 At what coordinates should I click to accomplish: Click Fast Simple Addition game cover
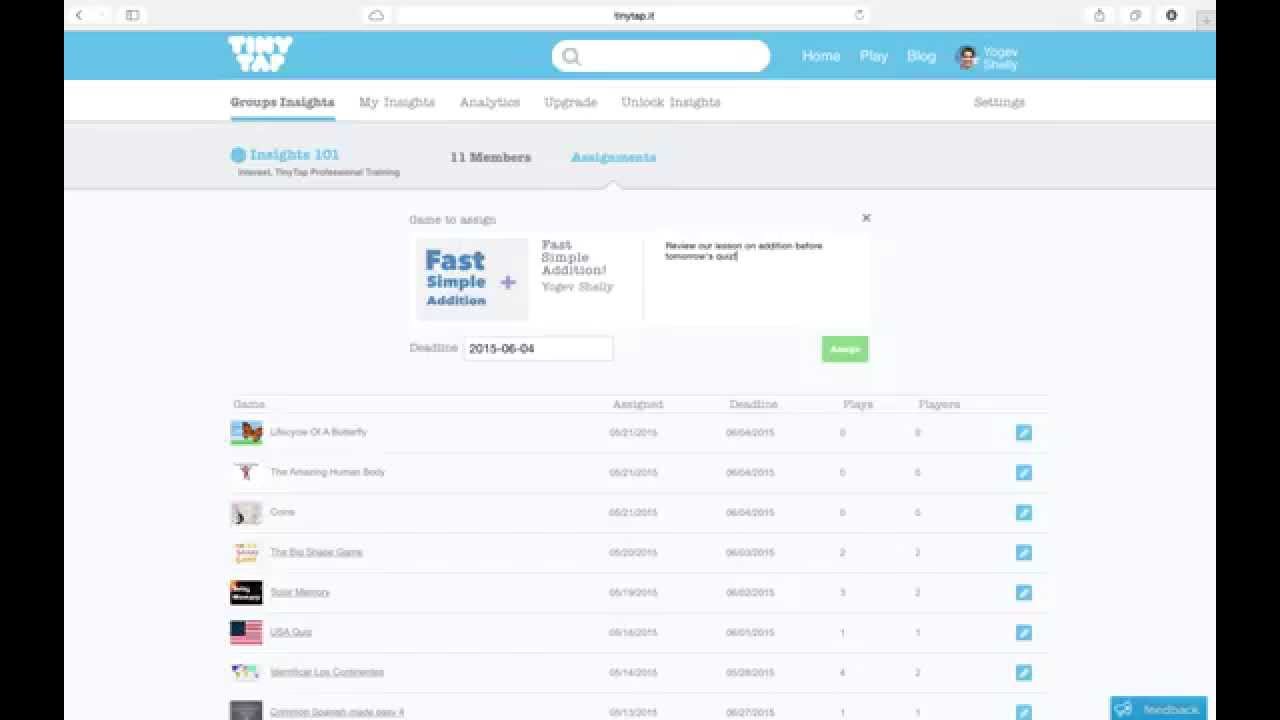tap(471, 279)
